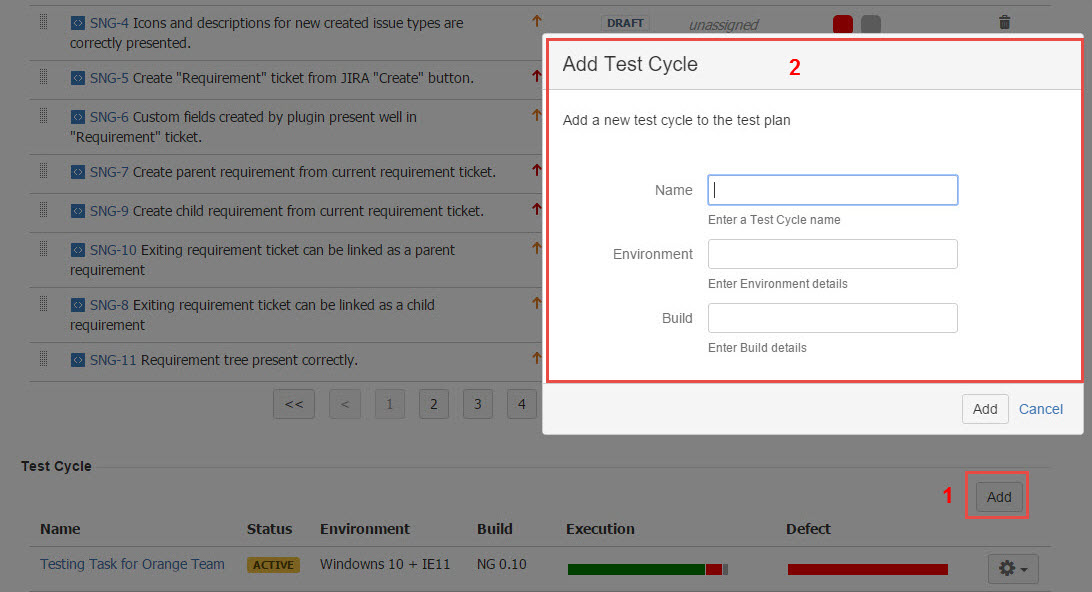This screenshot has height=592, width=1092.
Task: Cancel the Add Test Cycle dialog
Action: tap(1041, 409)
